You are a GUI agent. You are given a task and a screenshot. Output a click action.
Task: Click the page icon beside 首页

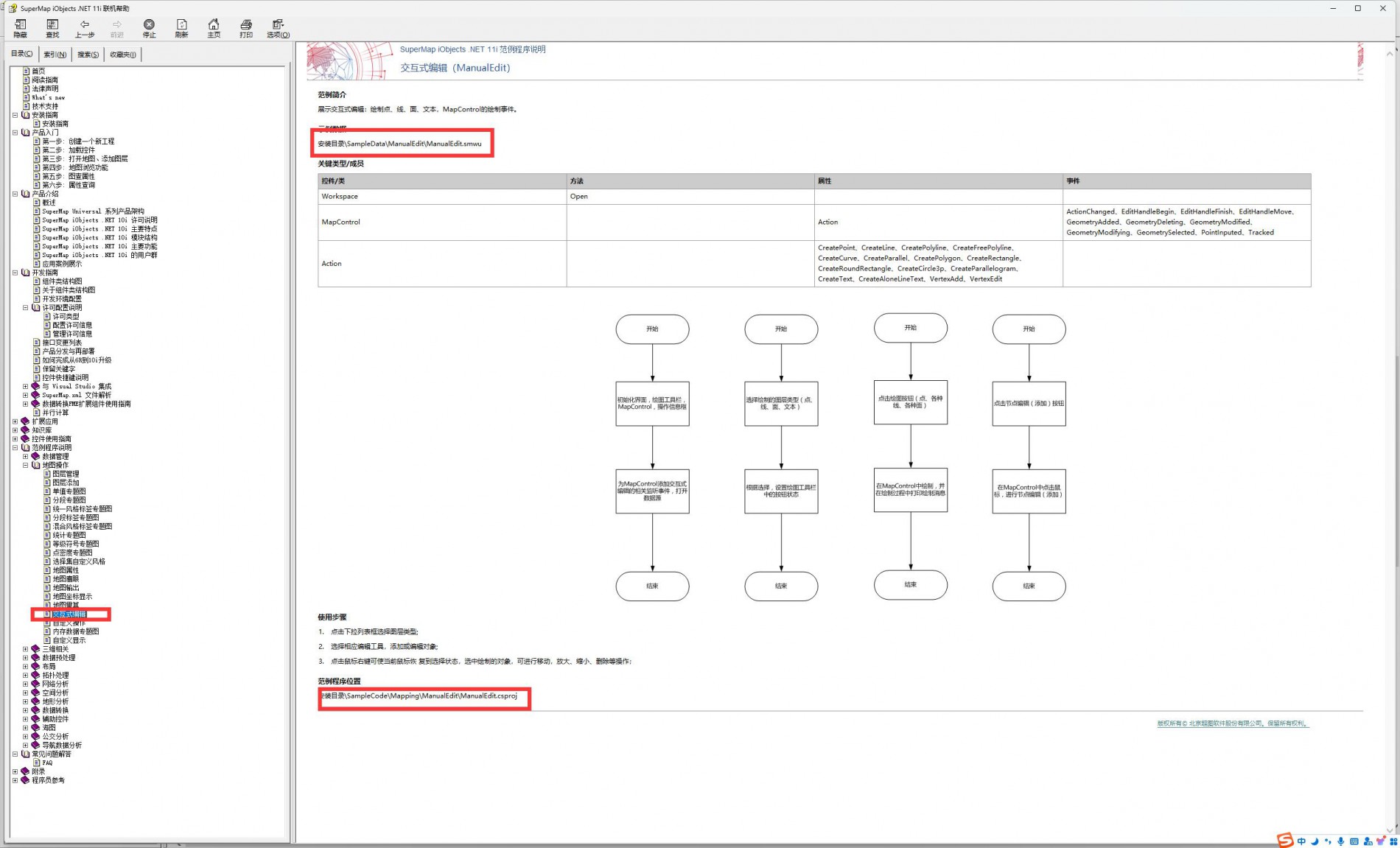point(27,71)
